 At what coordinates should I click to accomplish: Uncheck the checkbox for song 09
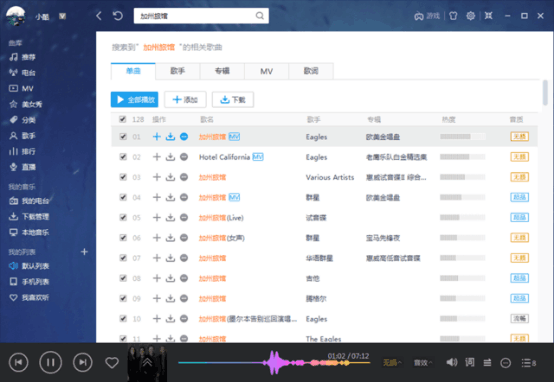coord(123,299)
